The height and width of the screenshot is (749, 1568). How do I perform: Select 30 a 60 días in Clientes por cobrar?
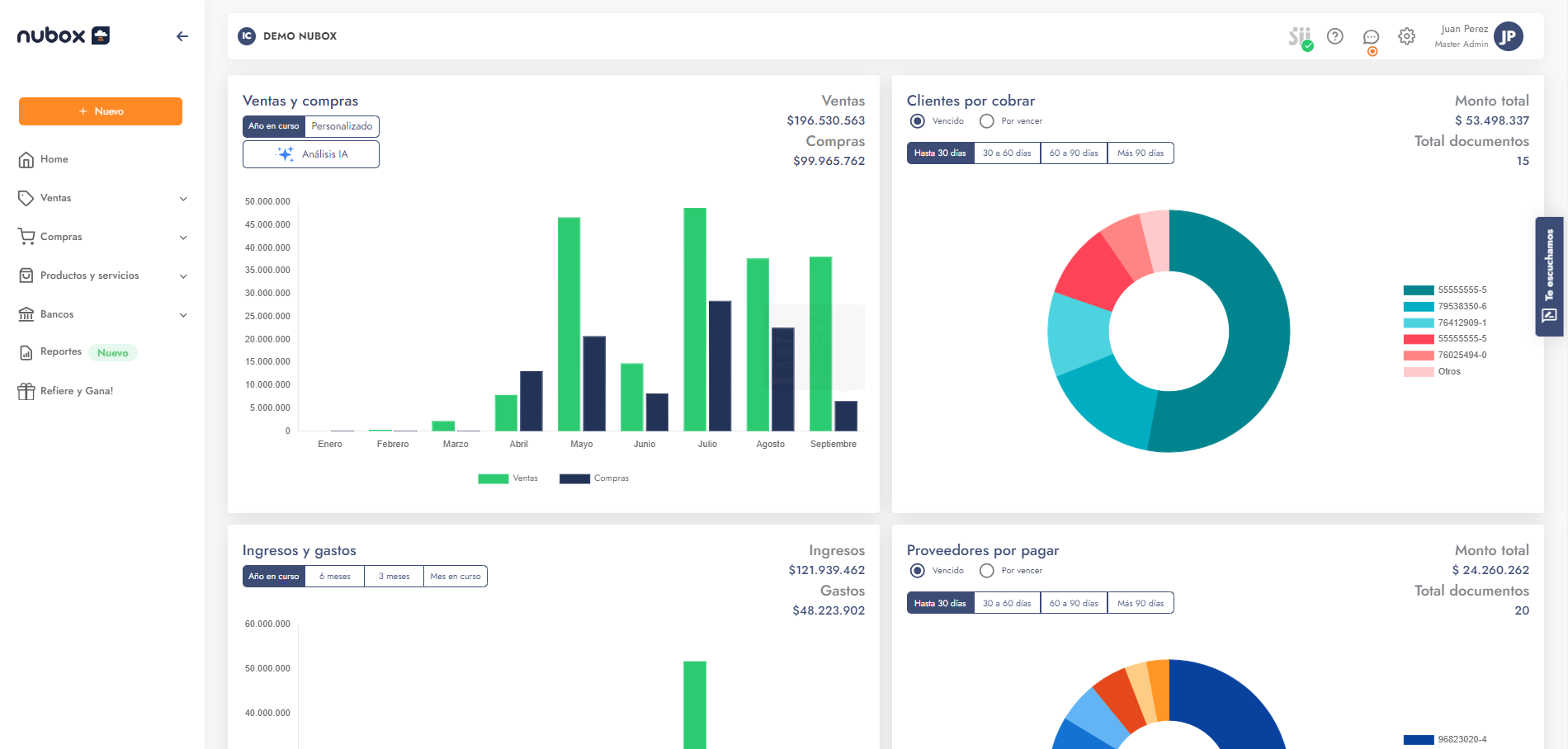pos(1008,153)
